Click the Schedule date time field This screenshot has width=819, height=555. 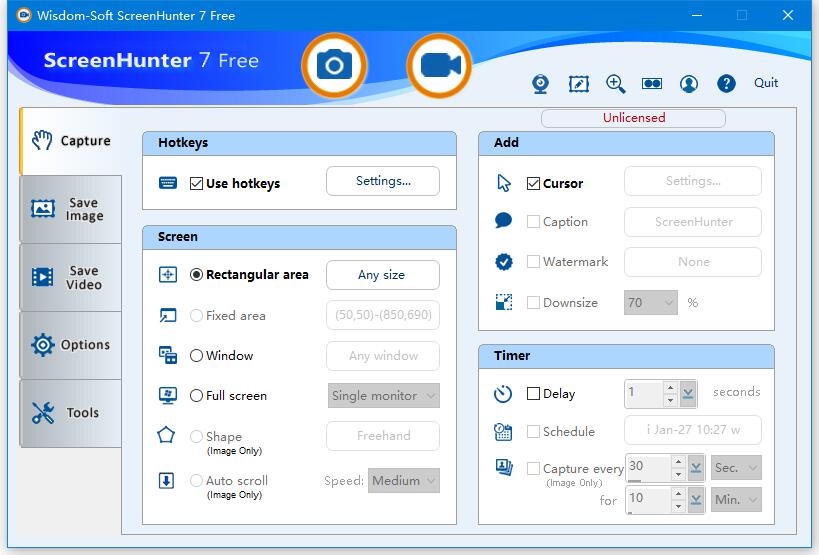tap(693, 430)
